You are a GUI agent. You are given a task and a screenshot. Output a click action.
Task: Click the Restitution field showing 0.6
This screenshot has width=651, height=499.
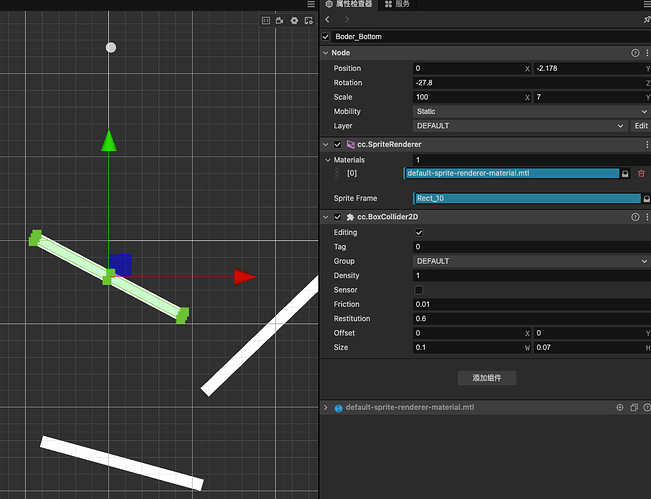click(532, 319)
